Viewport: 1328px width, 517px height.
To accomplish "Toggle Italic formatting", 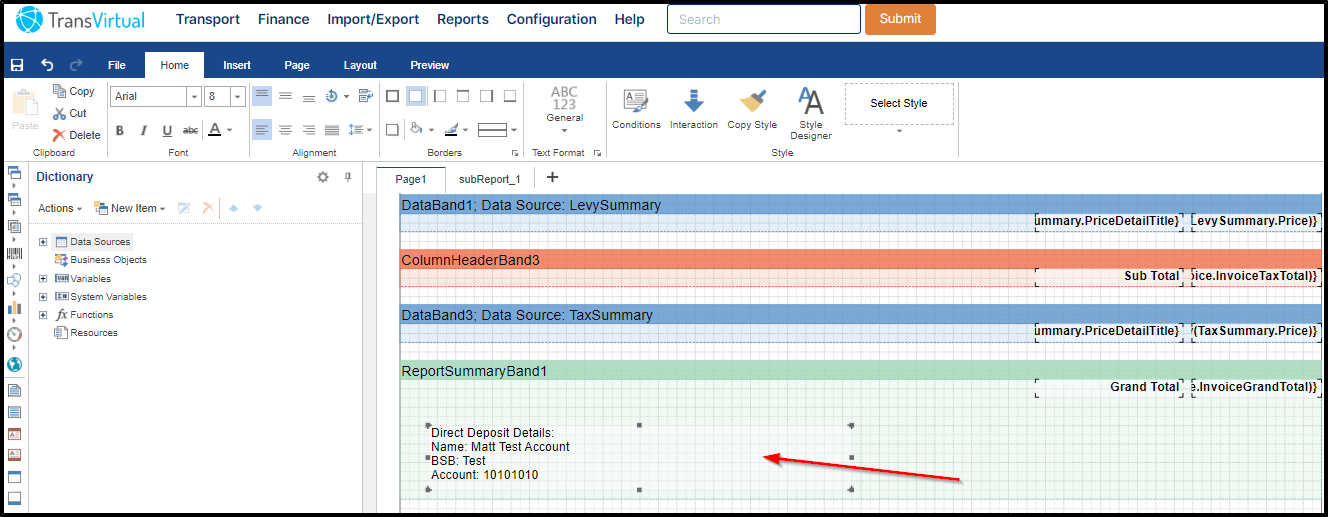I will (143, 130).
